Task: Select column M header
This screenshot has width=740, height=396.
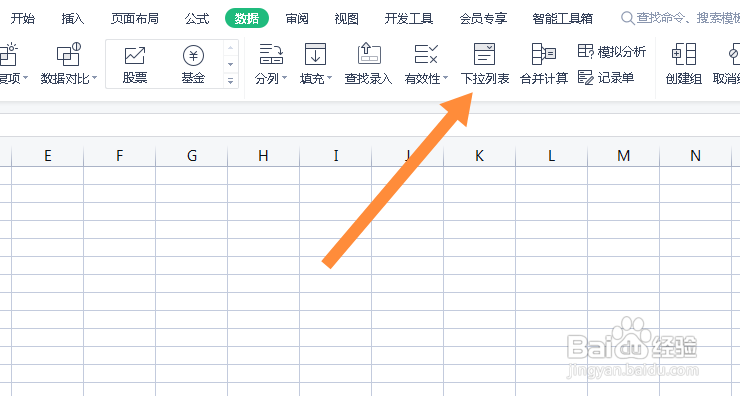Action: (x=623, y=155)
